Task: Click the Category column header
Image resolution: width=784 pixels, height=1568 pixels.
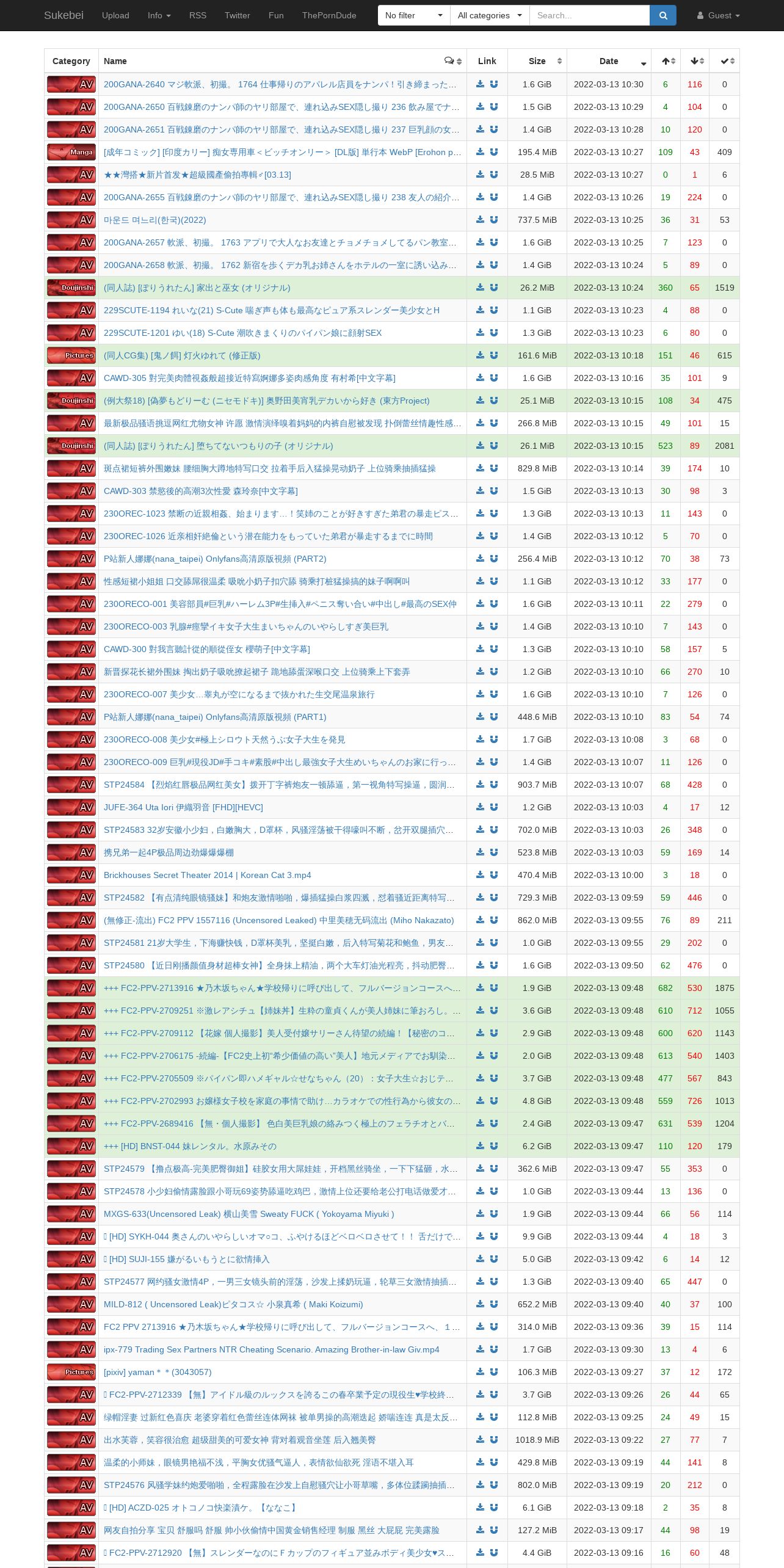Action: [x=71, y=61]
